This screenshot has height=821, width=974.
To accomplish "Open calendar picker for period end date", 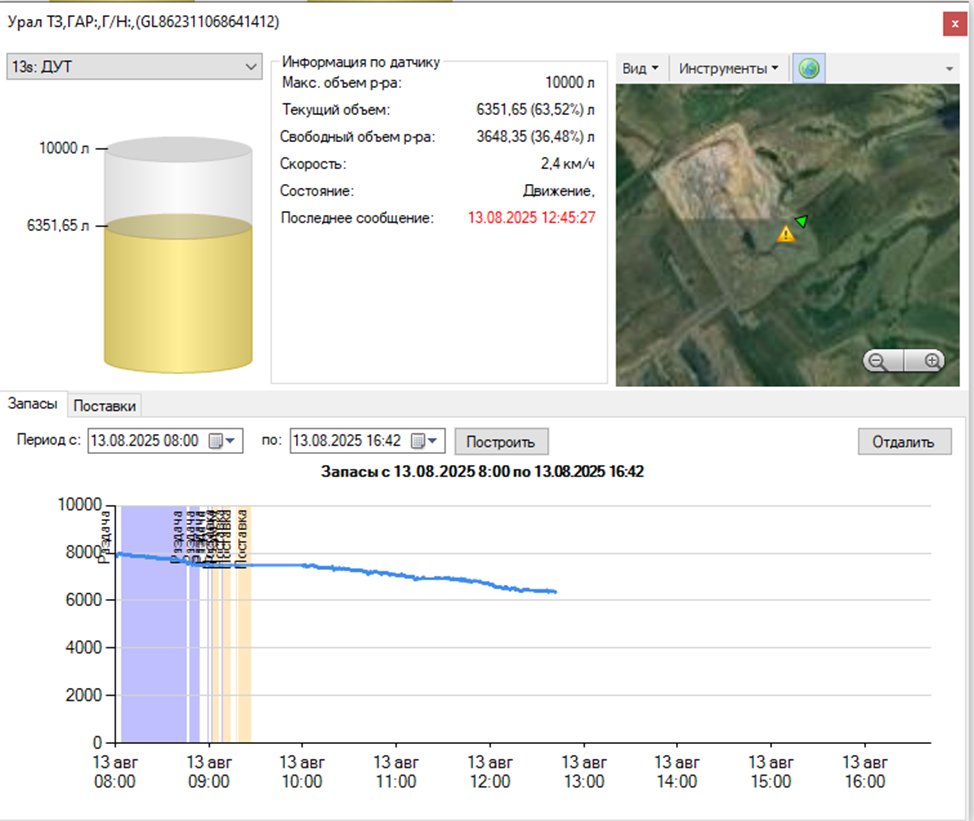I will (424, 441).
